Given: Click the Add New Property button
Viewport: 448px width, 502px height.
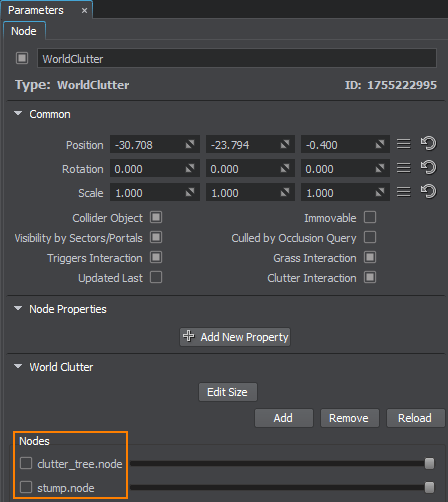Looking at the screenshot, I should click(x=235, y=337).
